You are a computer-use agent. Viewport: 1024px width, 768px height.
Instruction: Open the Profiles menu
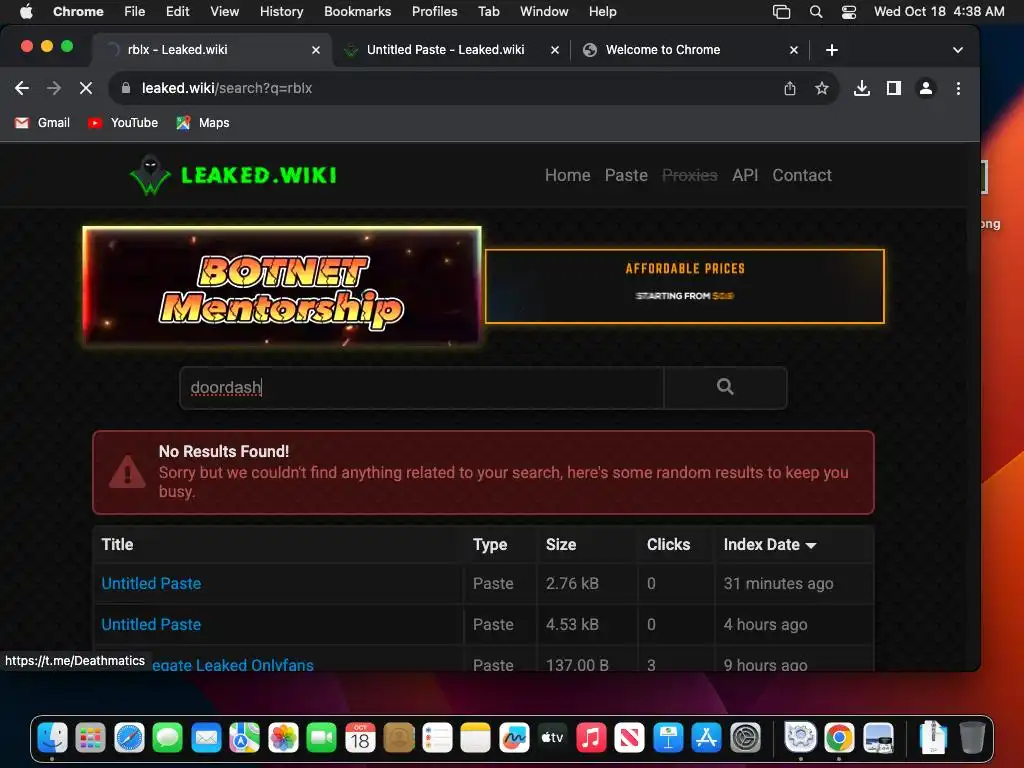coord(434,12)
